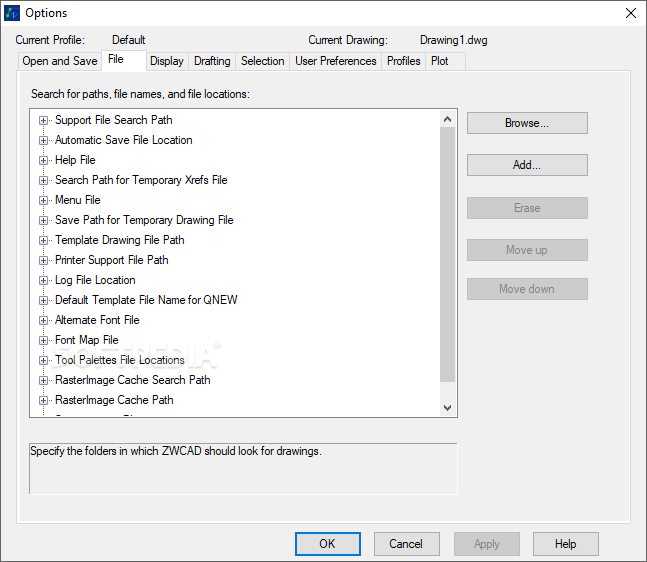The width and height of the screenshot is (647, 562).
Task: Expand Save Path for Temporary Drawing File
Action: coord(43,220)
